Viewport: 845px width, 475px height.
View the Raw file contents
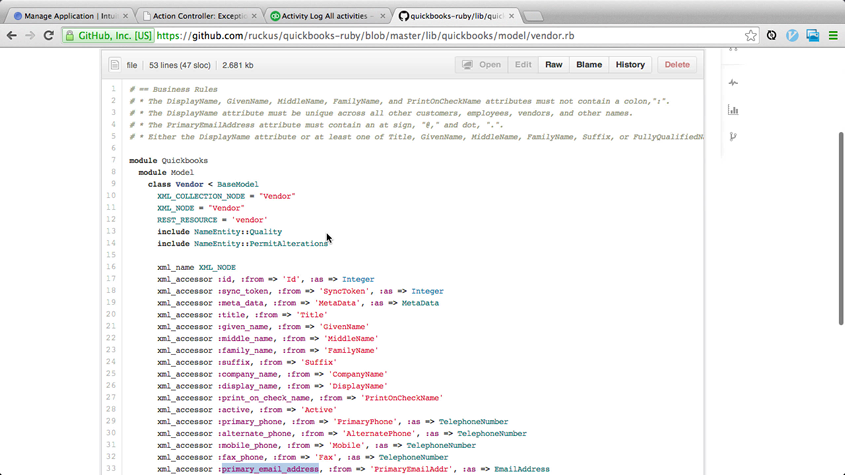click(x=553, y=65)
